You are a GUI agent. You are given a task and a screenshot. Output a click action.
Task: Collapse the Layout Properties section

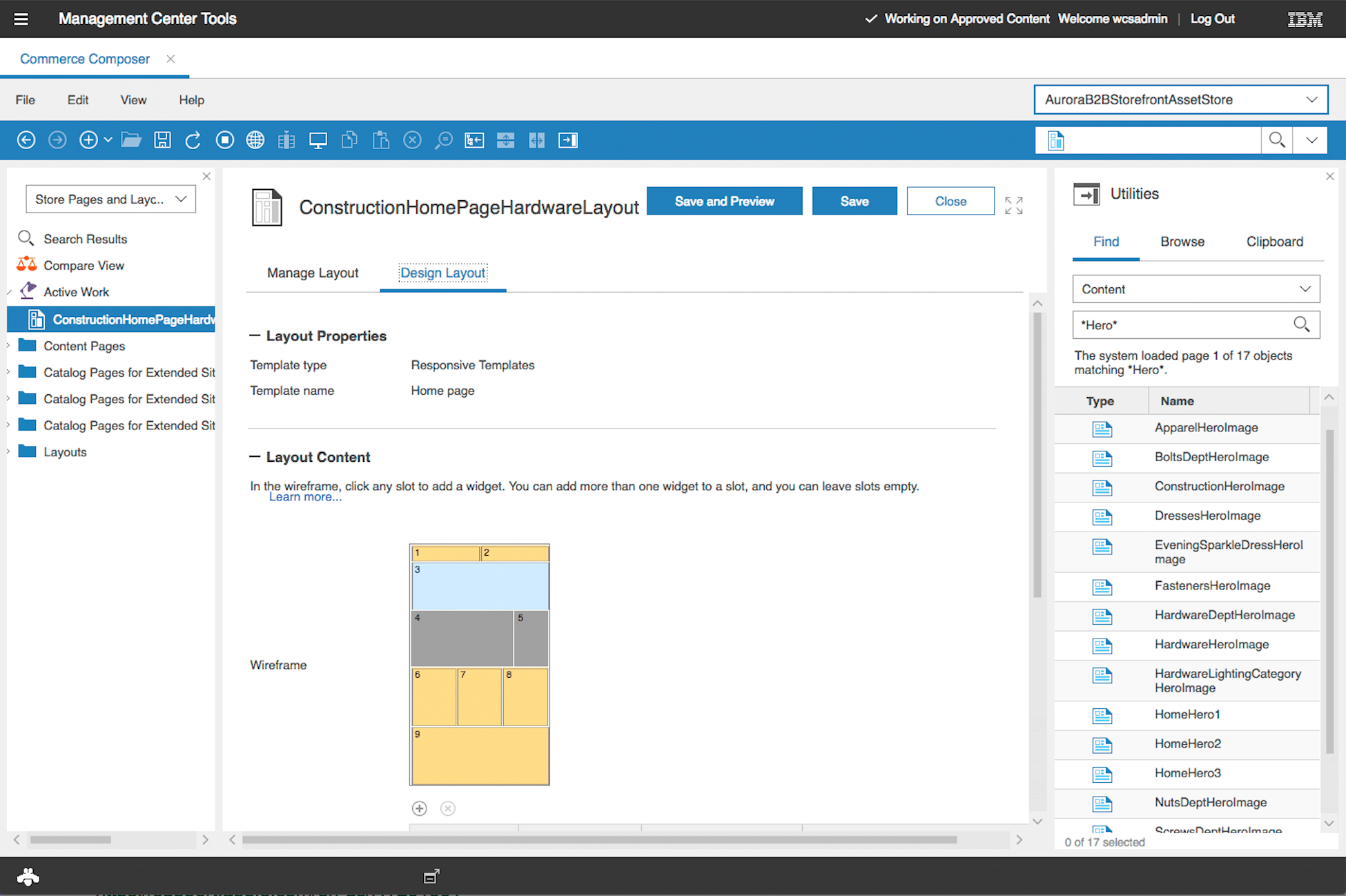click(255, 336)
